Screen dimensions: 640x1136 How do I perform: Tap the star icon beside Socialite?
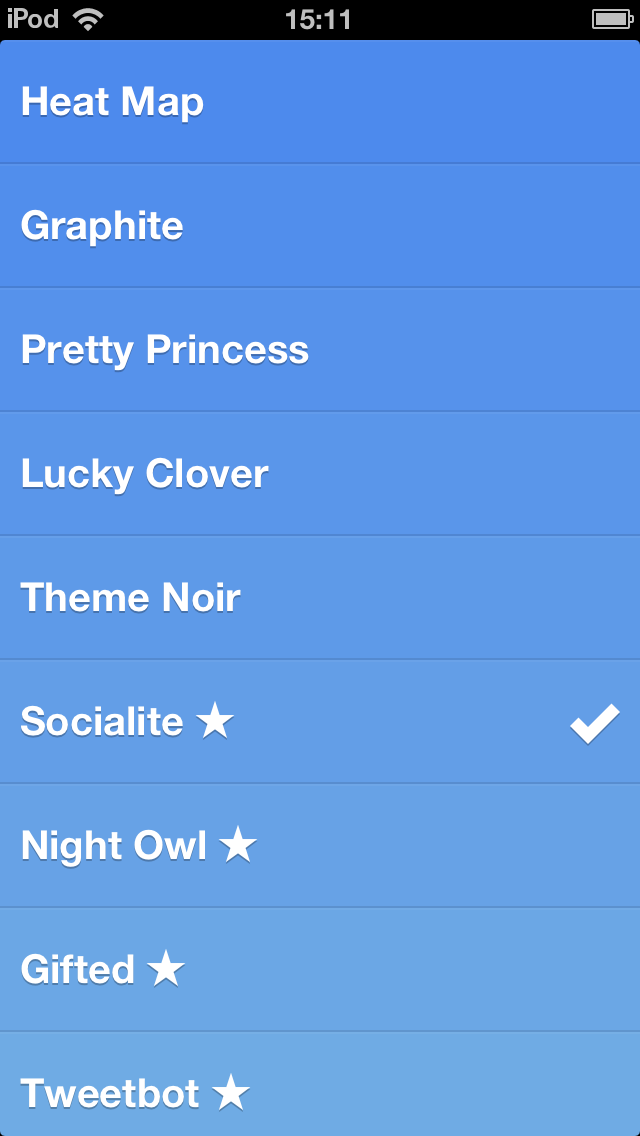pyautogui.click(x=215, y=721)
